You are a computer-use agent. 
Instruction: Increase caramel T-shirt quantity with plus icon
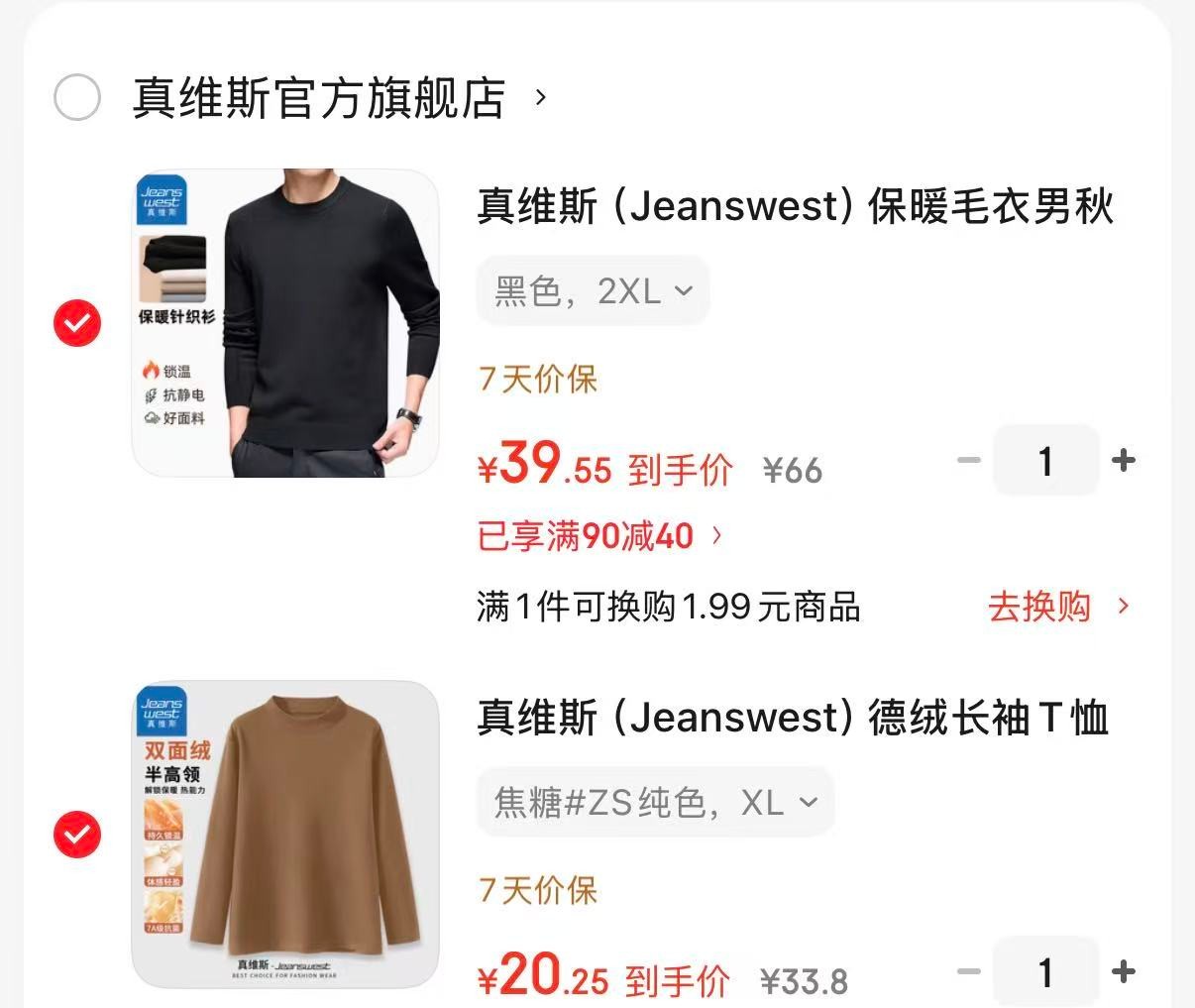[1124, 971]
